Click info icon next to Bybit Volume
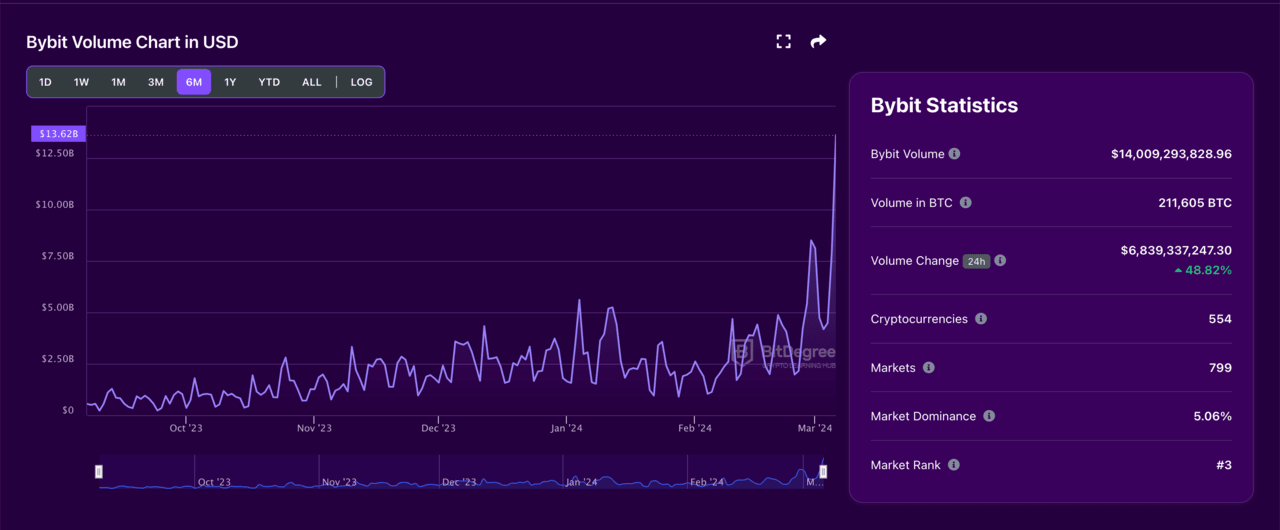Screen dimensions: 1280x530 954,154
